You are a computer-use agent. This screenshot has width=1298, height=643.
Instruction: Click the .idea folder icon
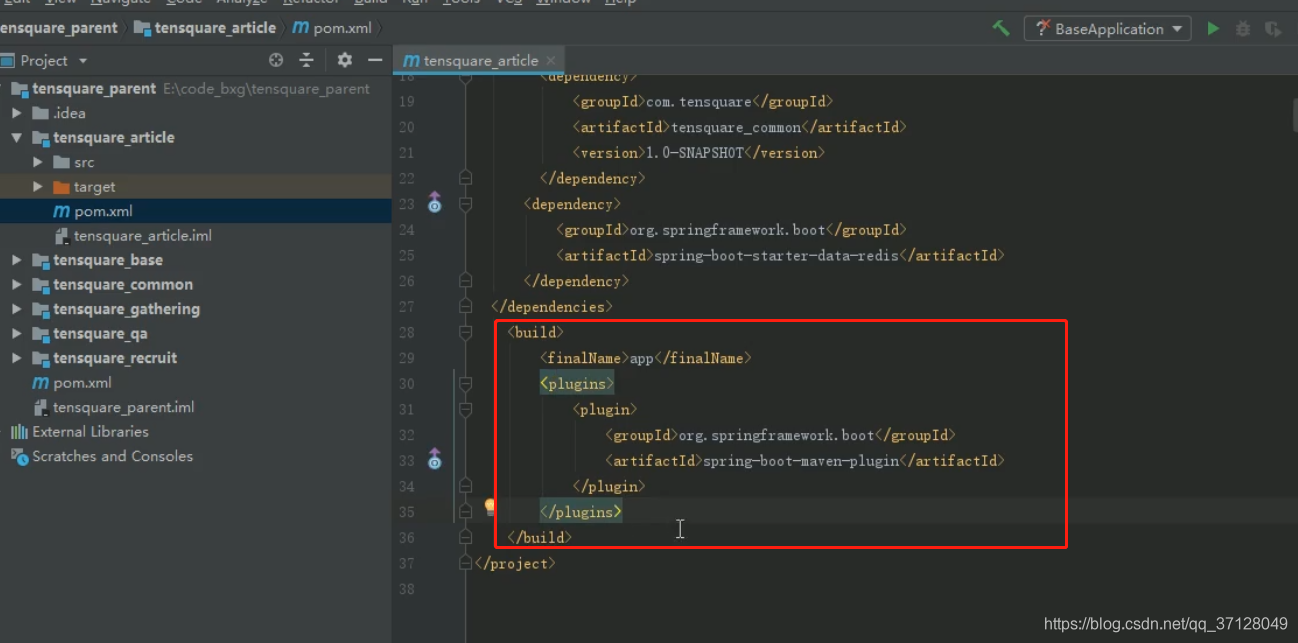pos(40,113)
